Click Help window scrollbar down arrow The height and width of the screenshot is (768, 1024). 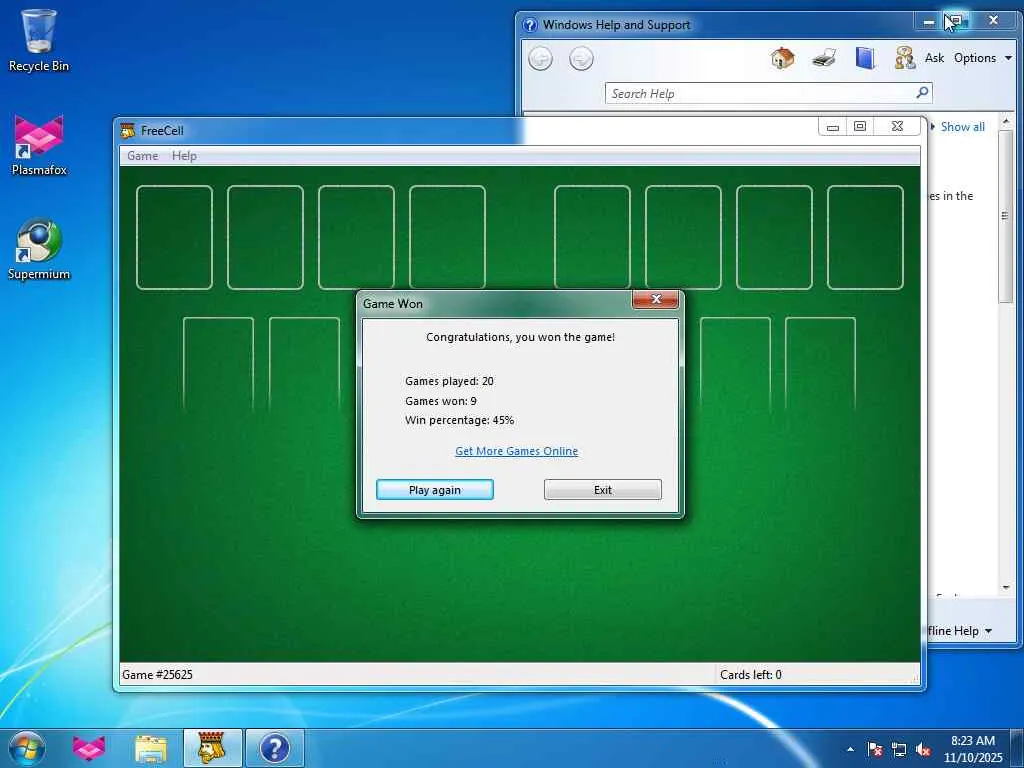point(1006,588)
